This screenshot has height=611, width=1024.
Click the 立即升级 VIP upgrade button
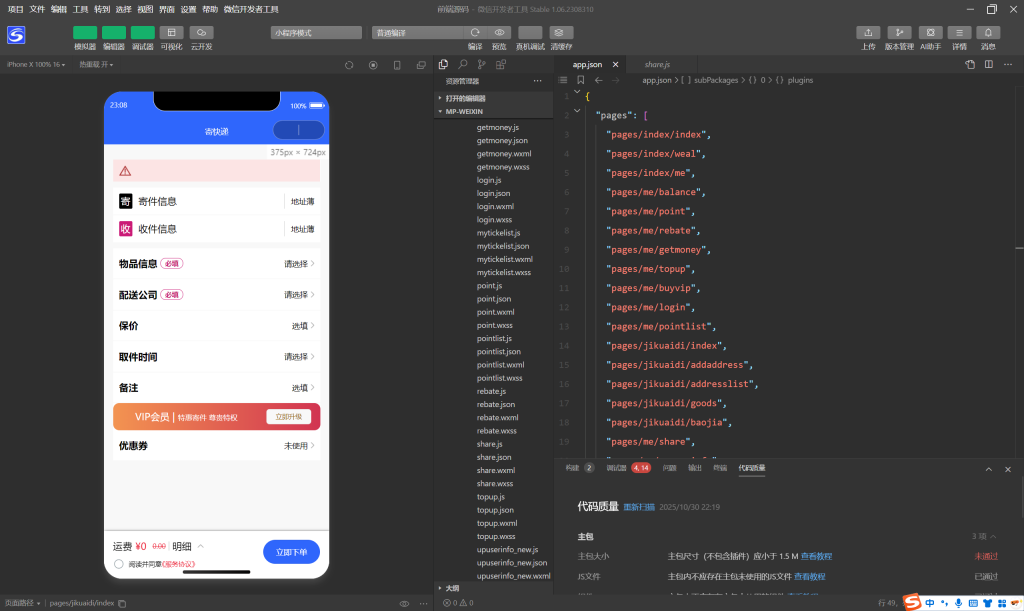tap(288, 417)
